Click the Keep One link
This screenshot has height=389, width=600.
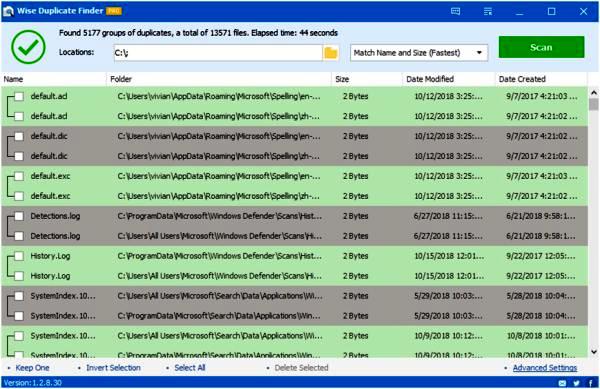point(32,368)
